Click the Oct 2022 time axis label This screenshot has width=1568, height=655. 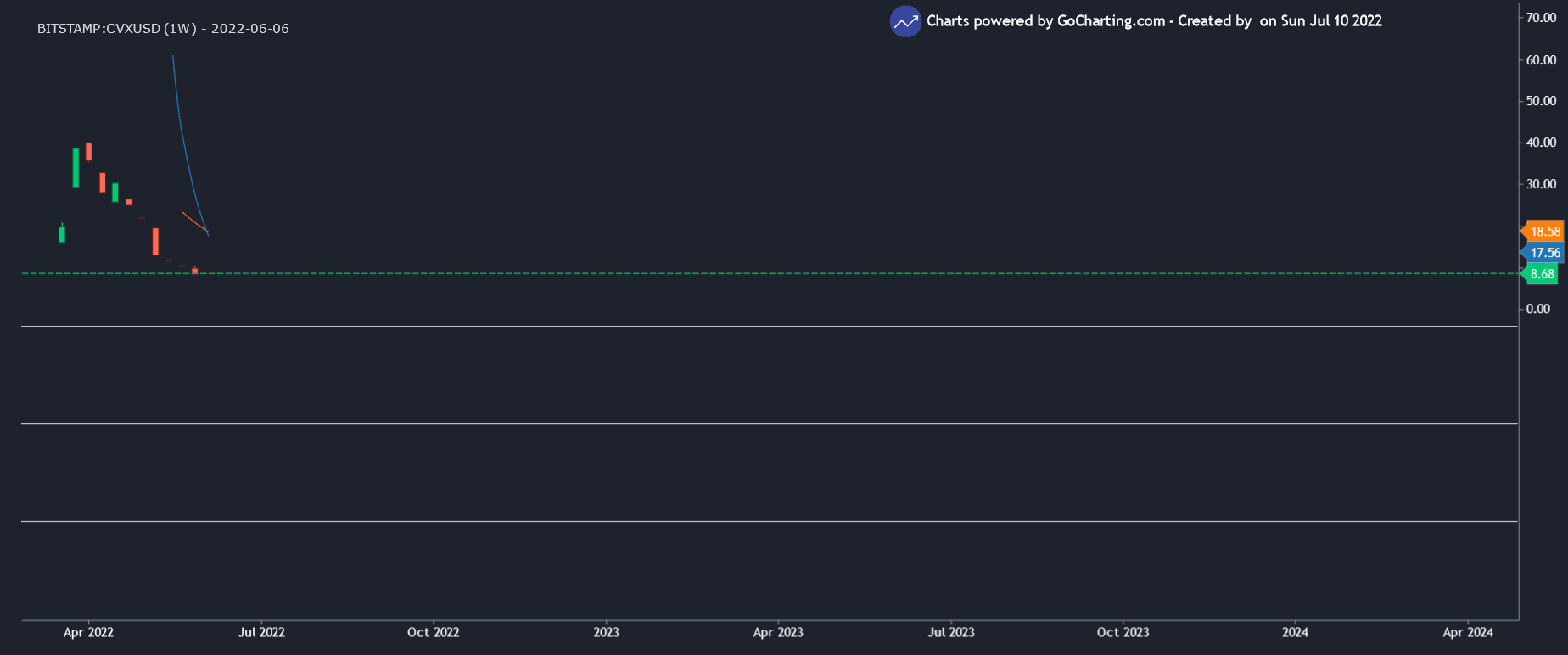pyautogui.click(x=433, y=632)
